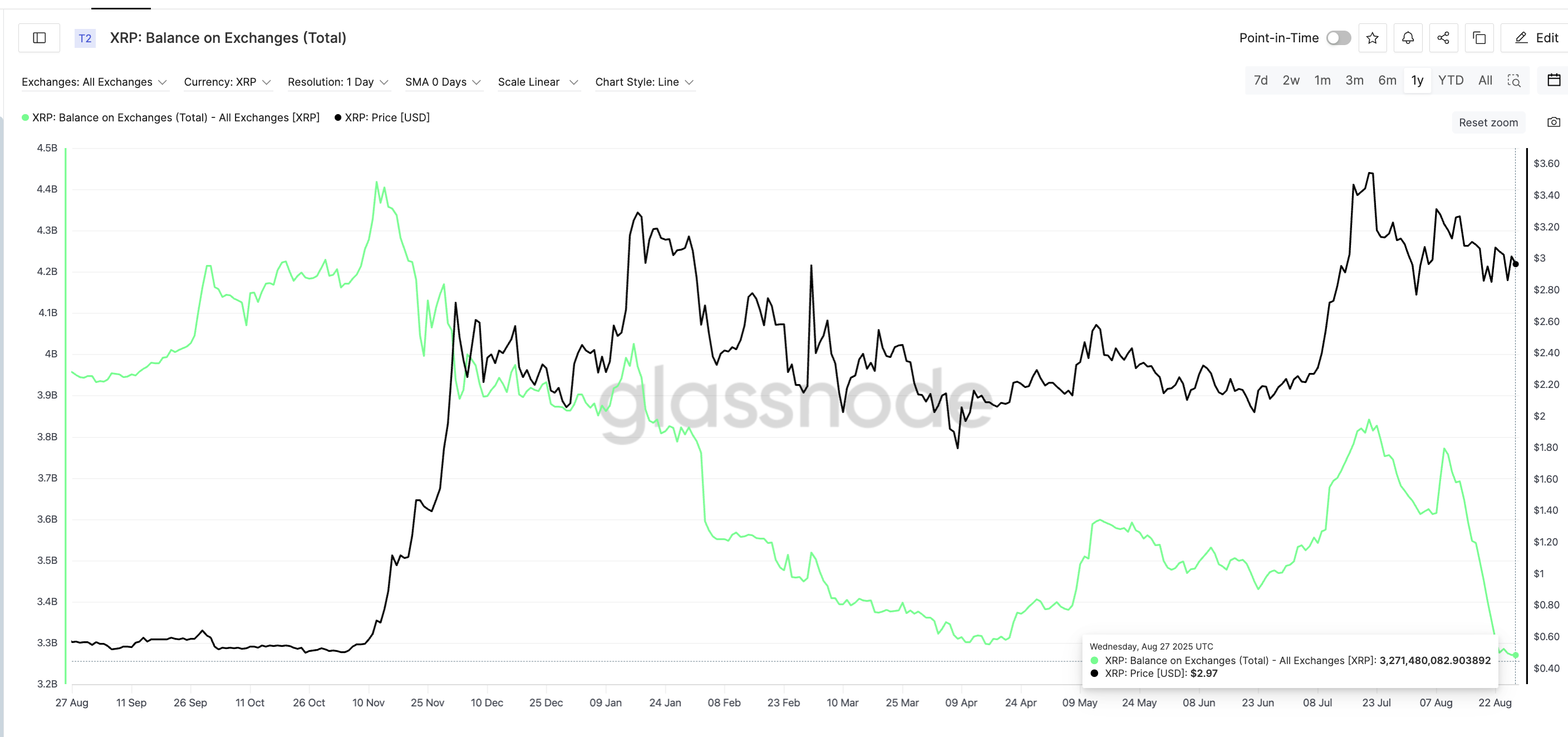Open the Exchanges: All Exchanges dropdown

point(94,82)
